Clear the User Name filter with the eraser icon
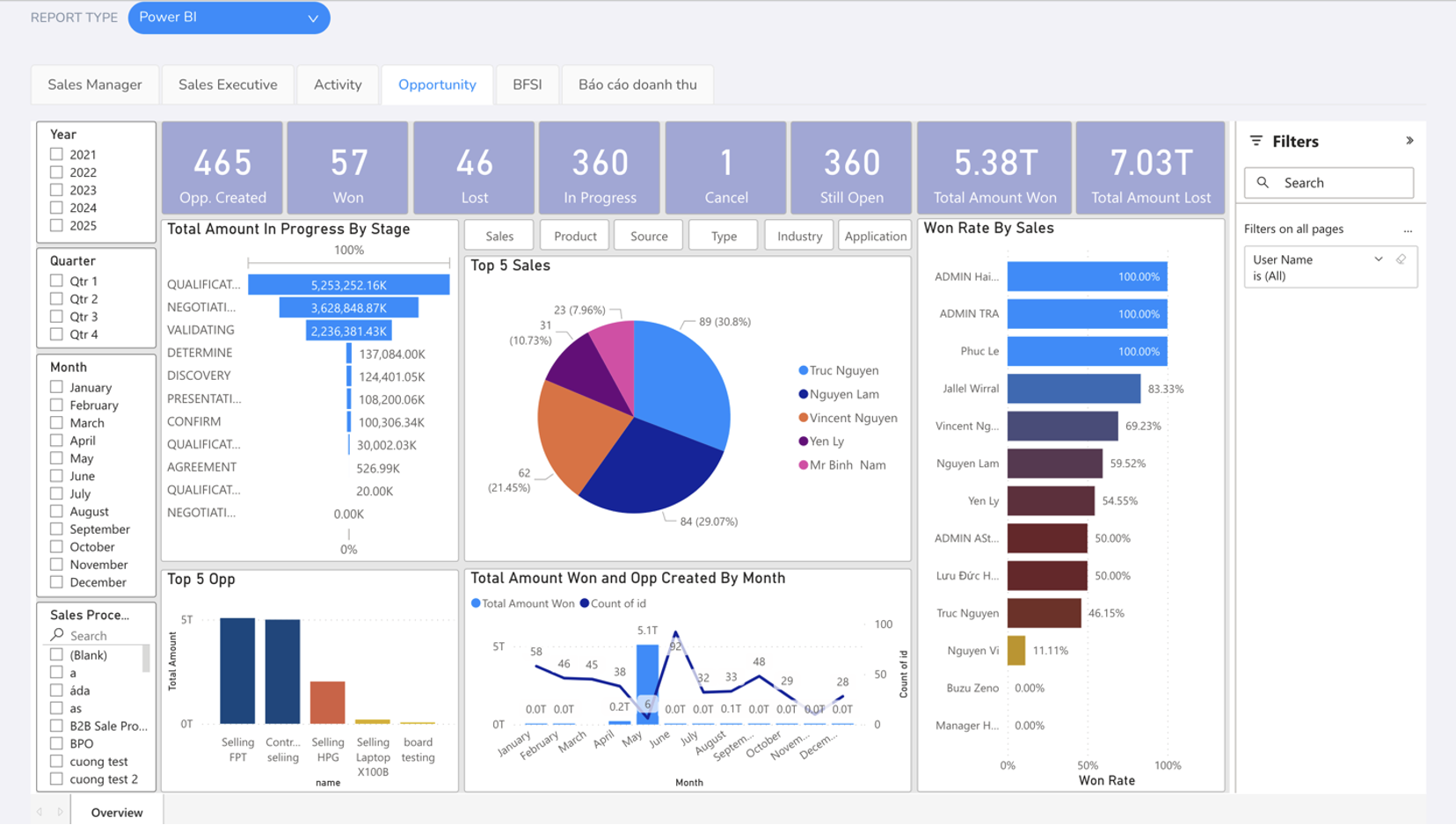 pyautogui.click(x=1401, y=259)
